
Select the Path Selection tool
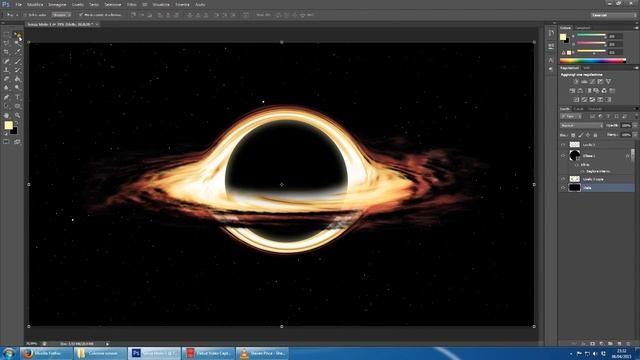(7, 106)
